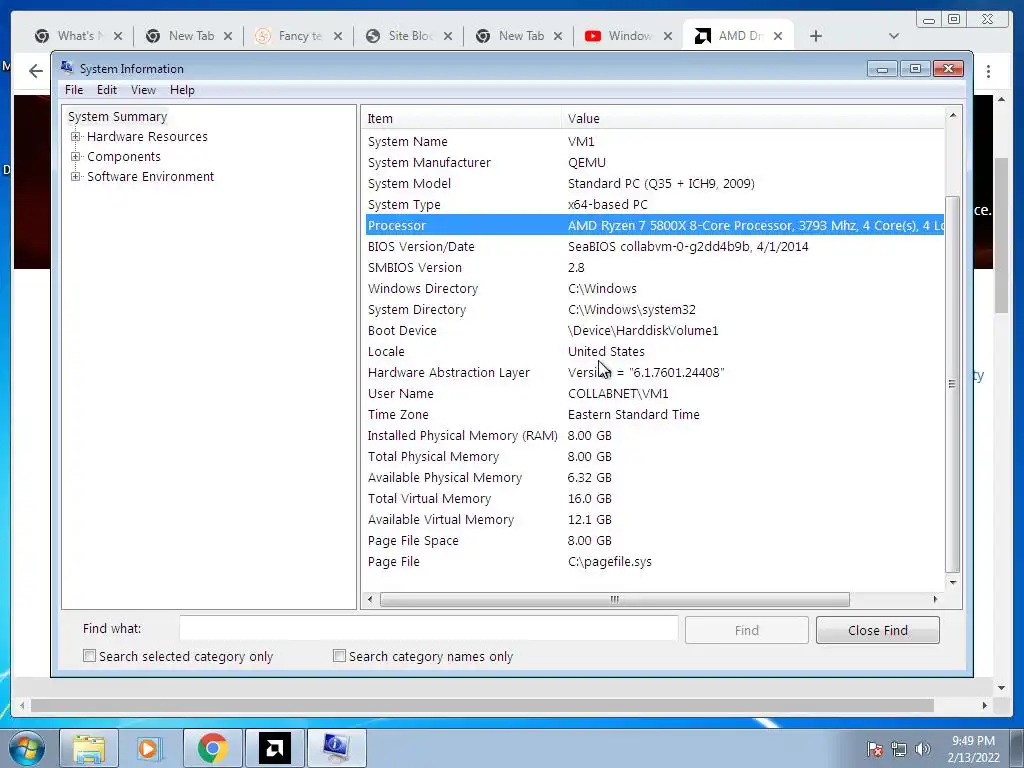This screenshot has height=768, width=1024.
Task: Select the Installed Physical Memory (RAM) row
Action: click(x=654, y=436)
